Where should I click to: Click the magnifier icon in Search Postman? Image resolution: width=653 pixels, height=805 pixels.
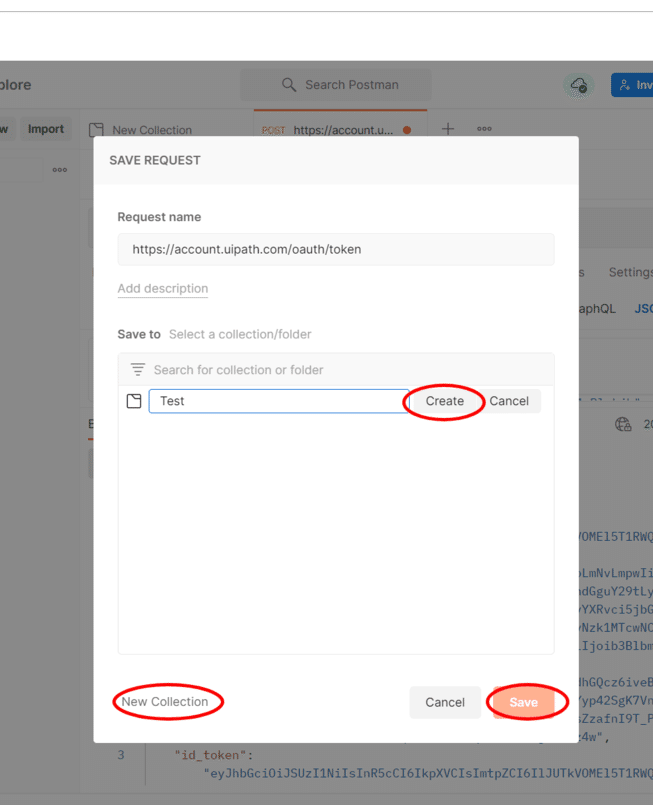coord(289,85)
